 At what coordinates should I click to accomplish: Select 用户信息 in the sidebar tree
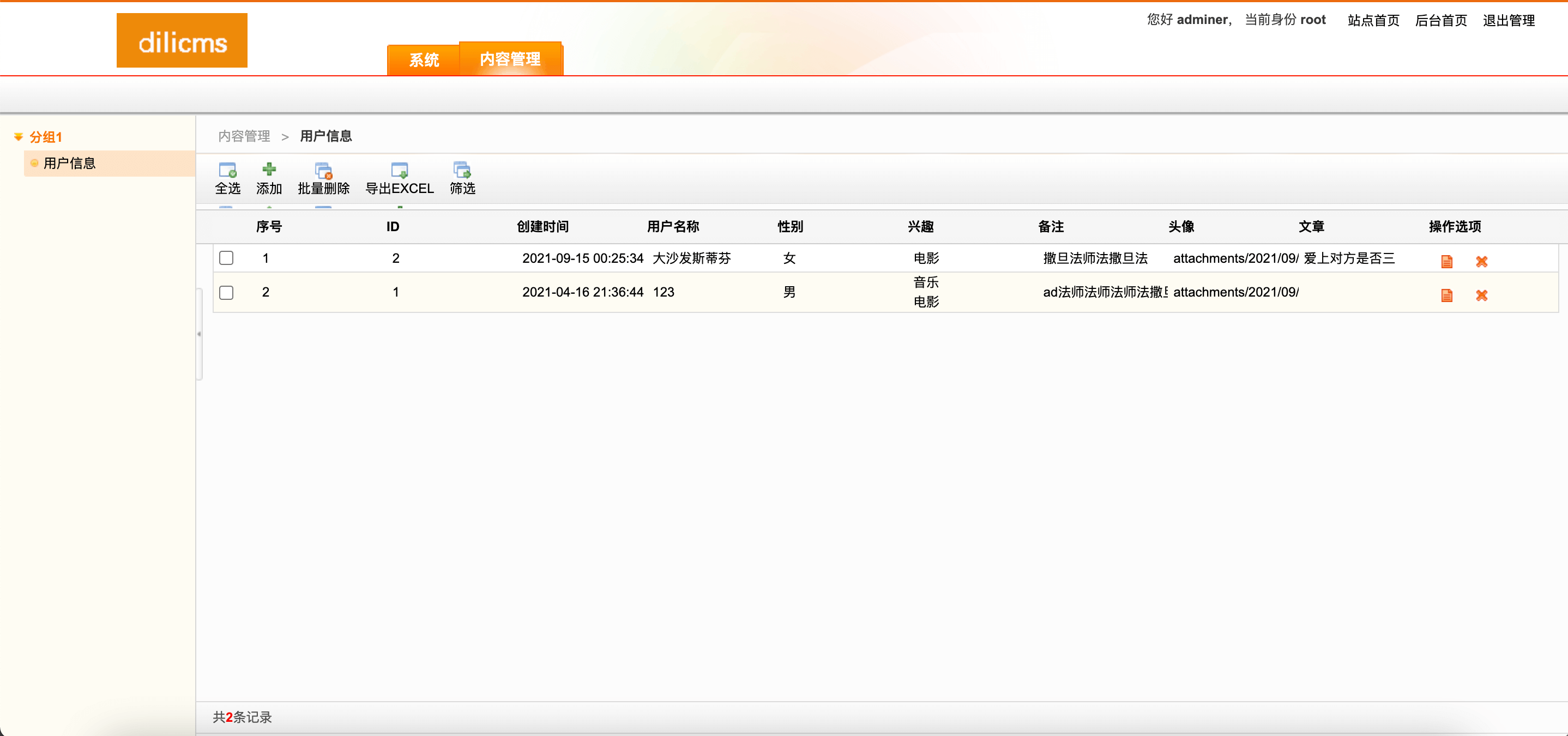[x=69, y=163]
